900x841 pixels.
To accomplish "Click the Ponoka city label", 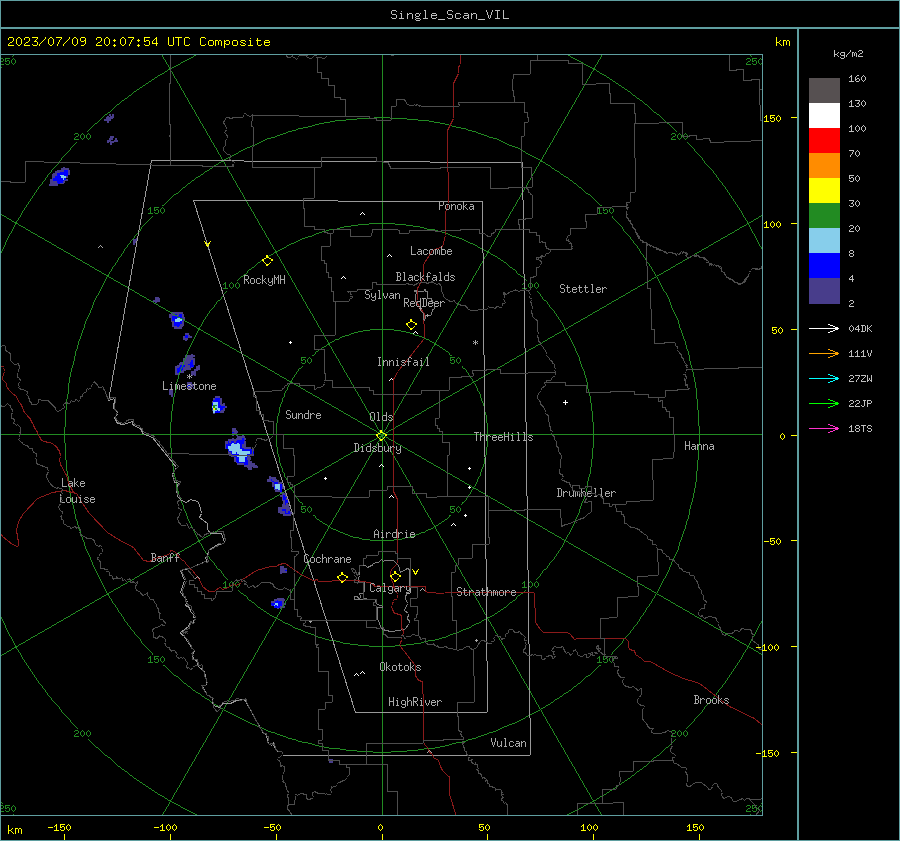I will 456,206.
